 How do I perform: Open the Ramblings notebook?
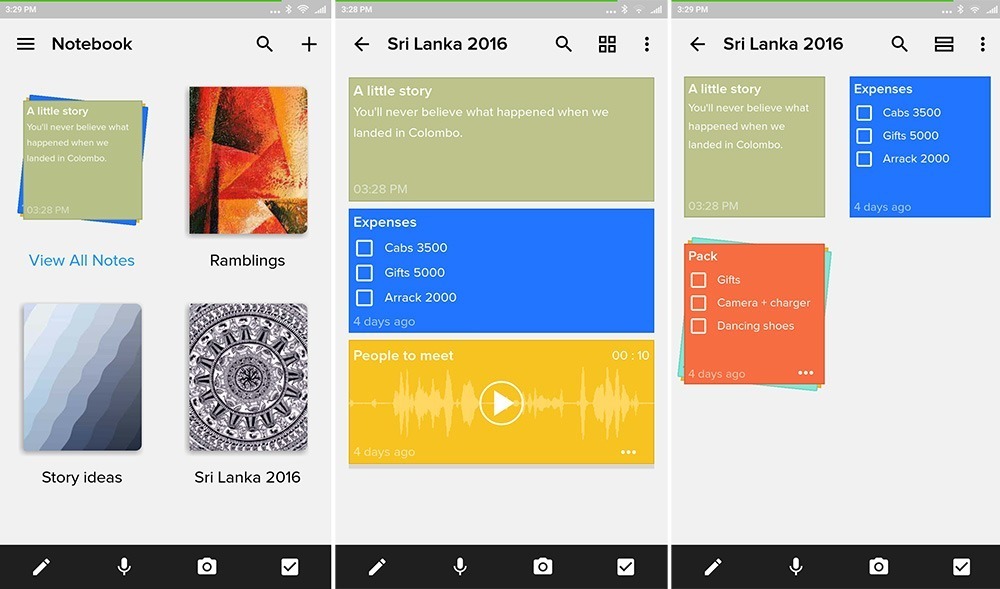[246, 160]
